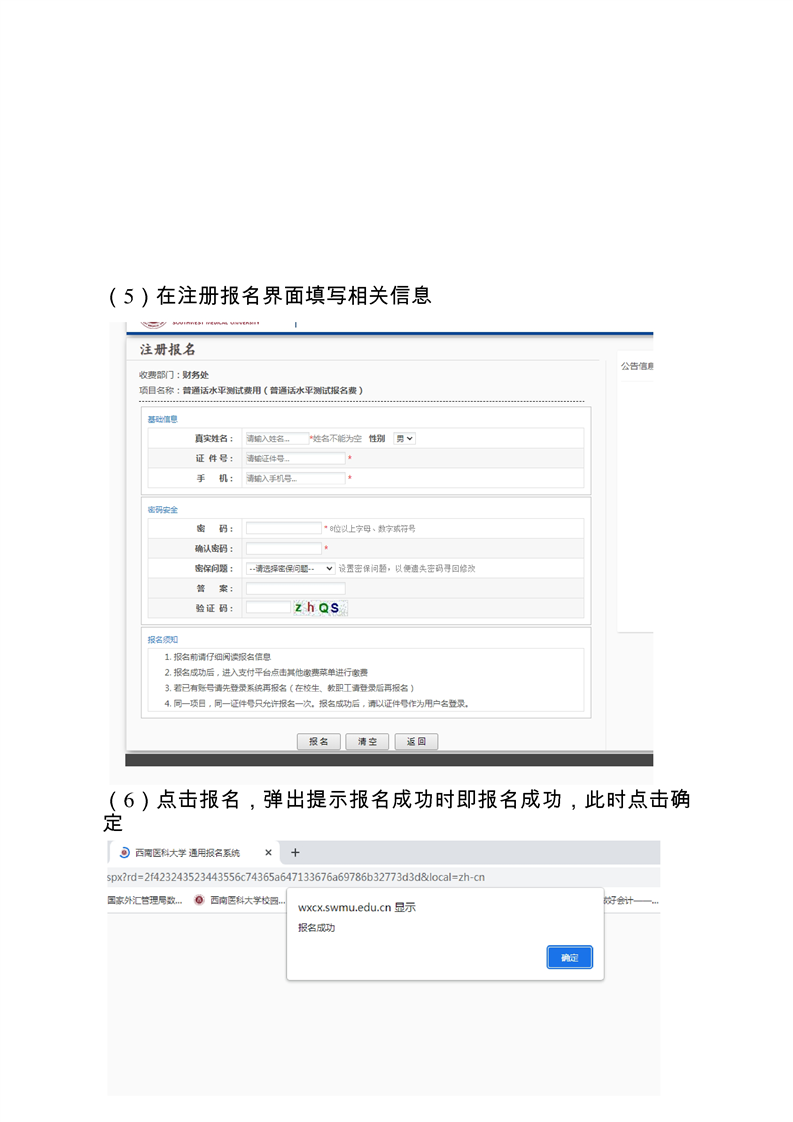Screen dimensions: 793x1122
Task: Click the 手机 phone number field
Action: [294, 478]
